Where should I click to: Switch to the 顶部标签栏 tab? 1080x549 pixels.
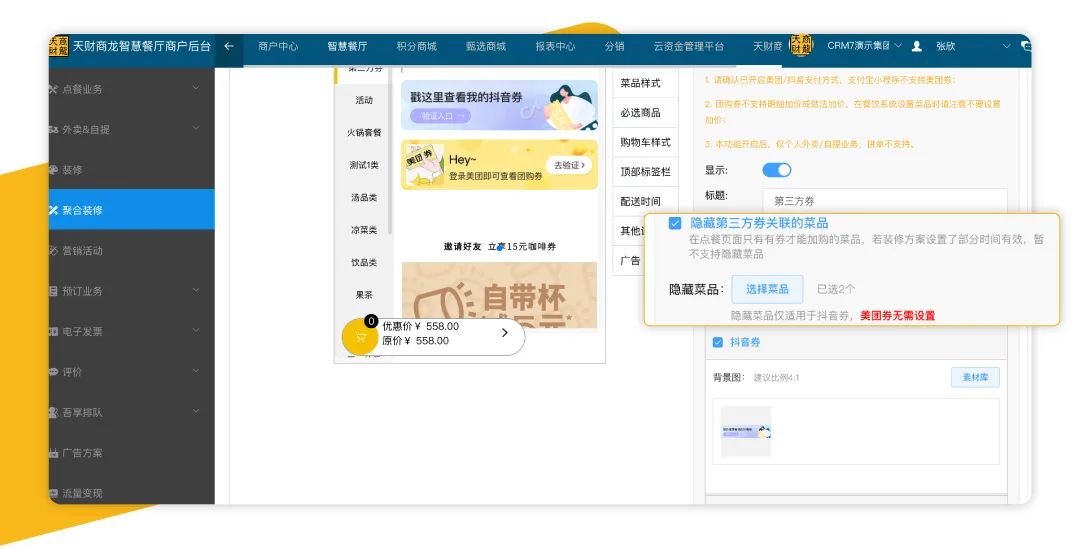[645, 172]
